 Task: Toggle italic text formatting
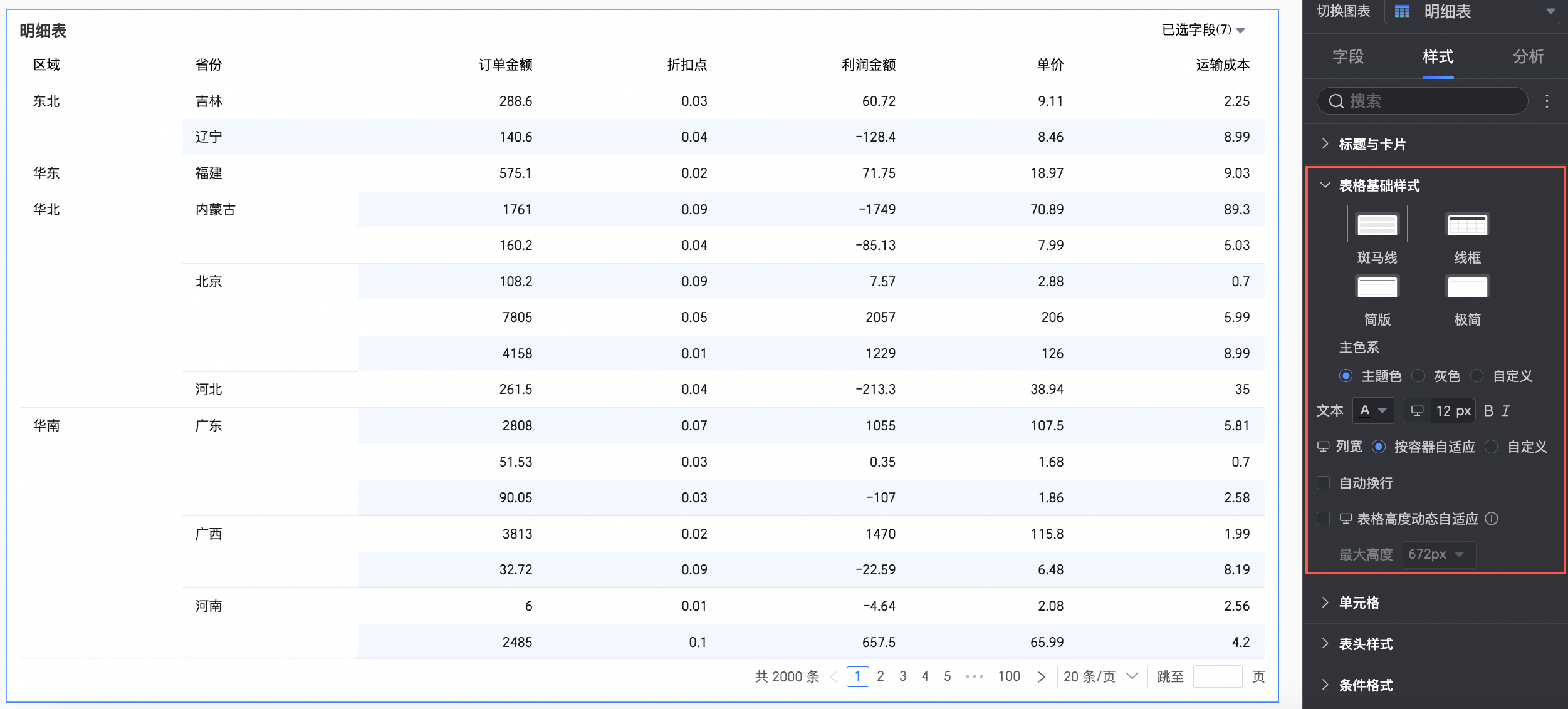click(1505, 411)
